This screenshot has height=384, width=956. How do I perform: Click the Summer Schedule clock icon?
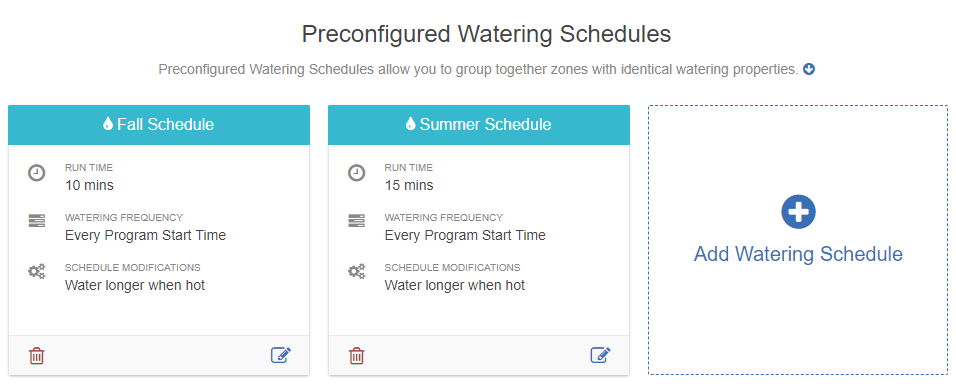(x=356, y=173)
